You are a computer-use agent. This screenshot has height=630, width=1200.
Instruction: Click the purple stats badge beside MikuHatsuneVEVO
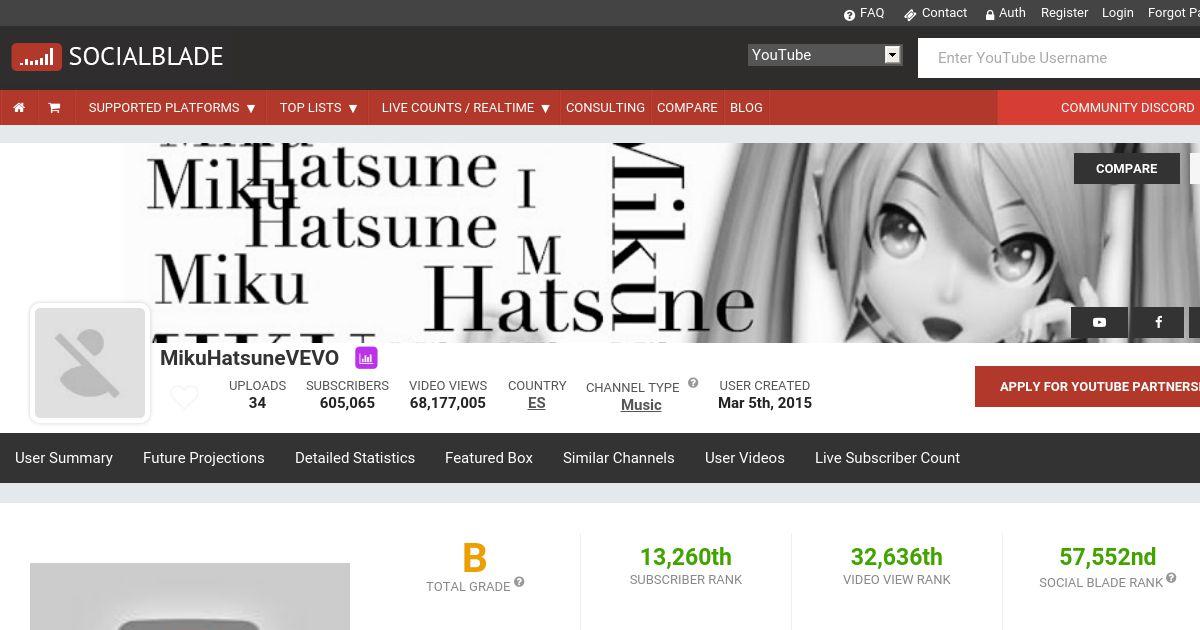click(366, 357)
